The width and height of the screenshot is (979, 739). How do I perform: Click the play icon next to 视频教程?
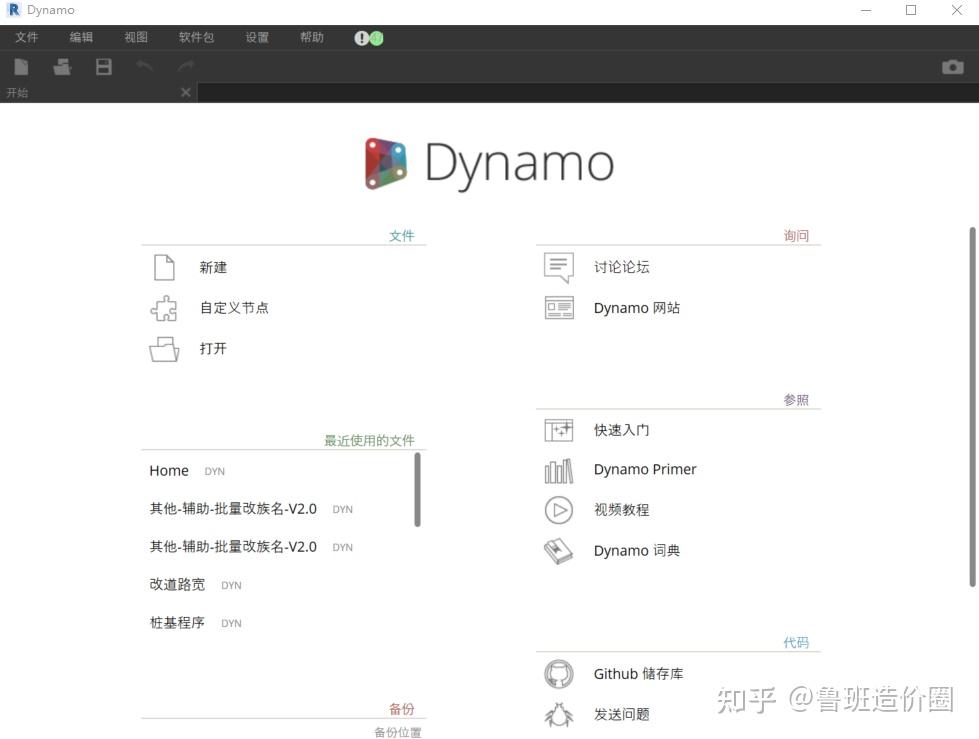[x=558, y=510]
